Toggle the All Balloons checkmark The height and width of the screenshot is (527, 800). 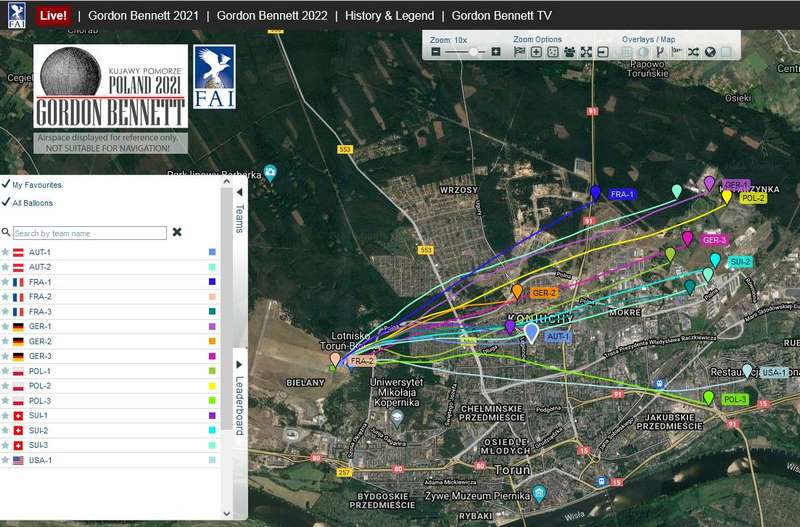6,203
